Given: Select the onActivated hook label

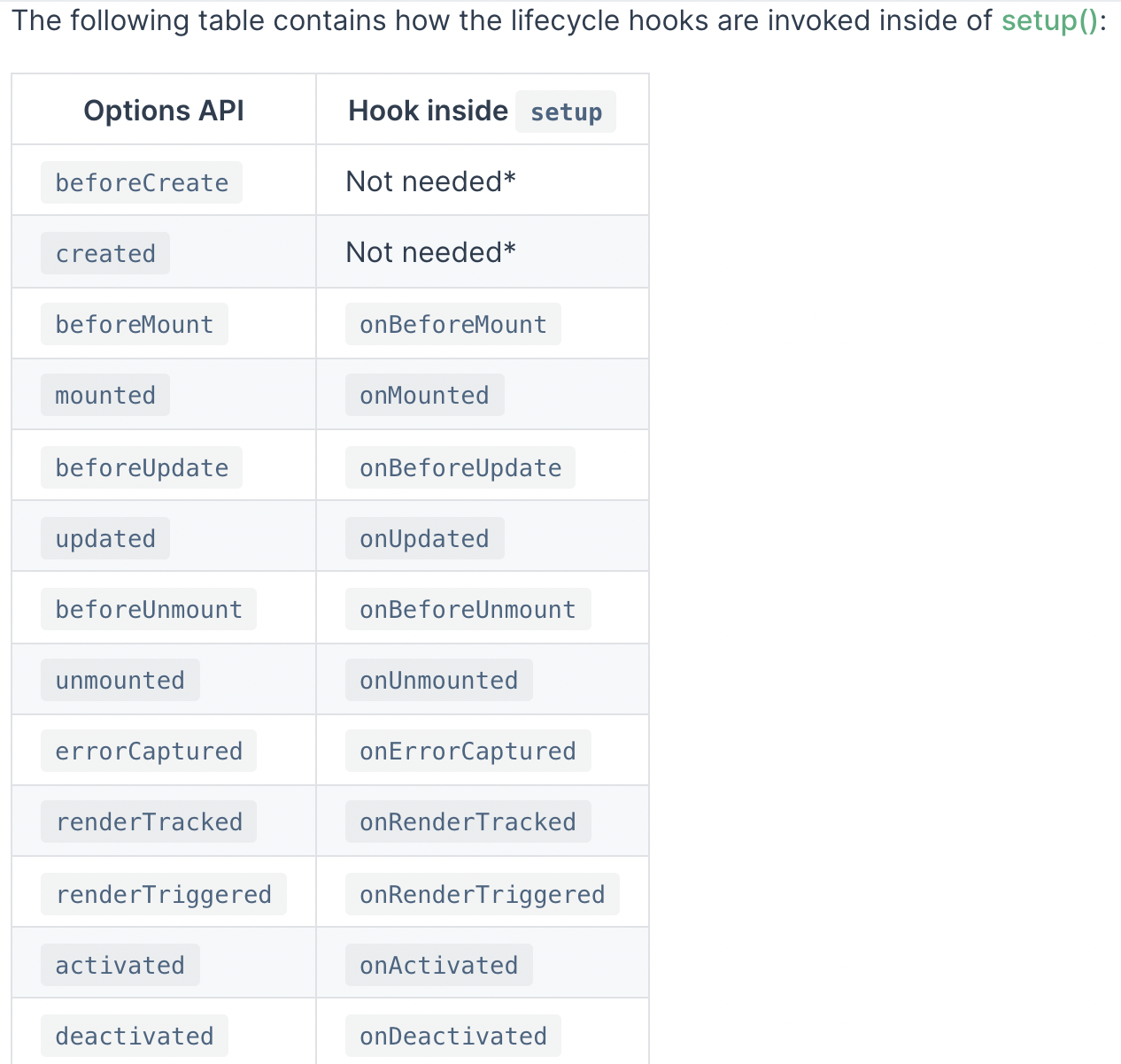Looking at the screenshot, I should tap(438, 966).
